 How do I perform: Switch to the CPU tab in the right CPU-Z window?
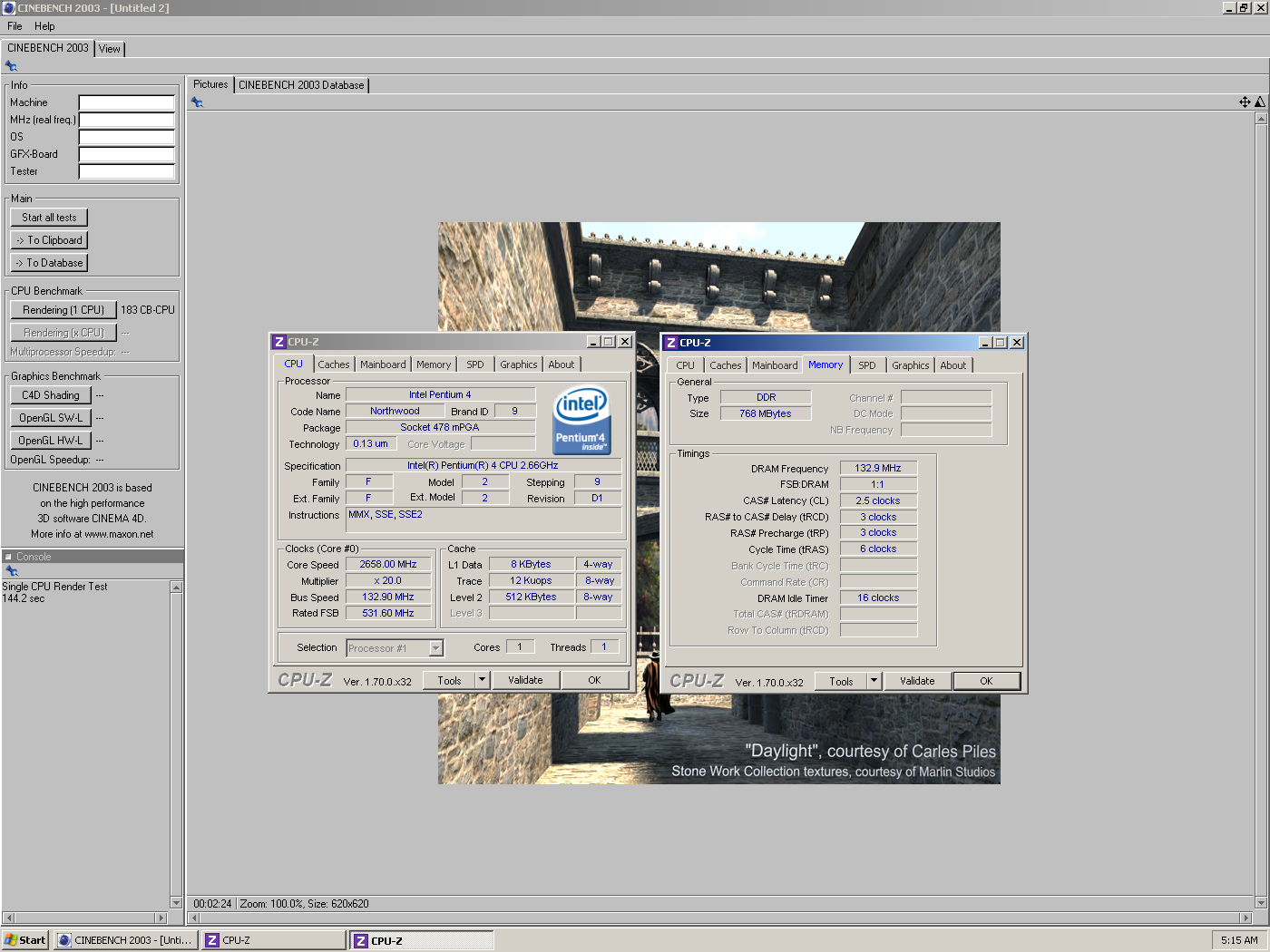(686, 365)
